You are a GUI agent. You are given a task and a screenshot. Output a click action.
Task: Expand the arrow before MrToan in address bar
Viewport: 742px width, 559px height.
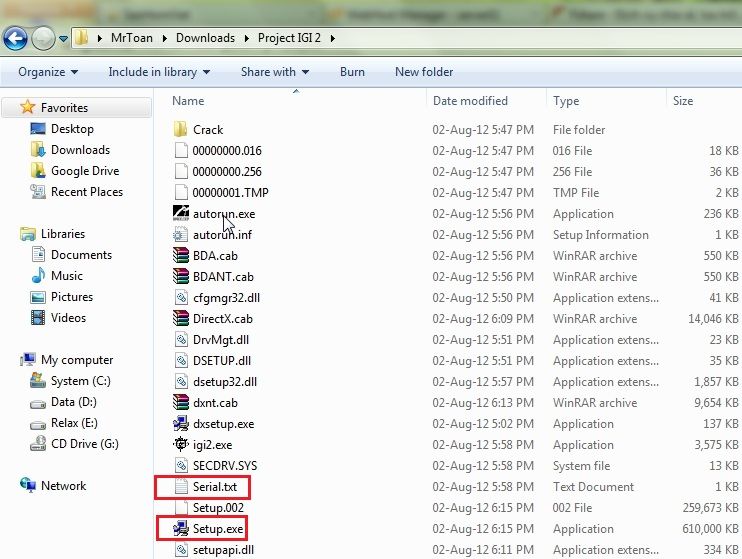tap(99, 38)
